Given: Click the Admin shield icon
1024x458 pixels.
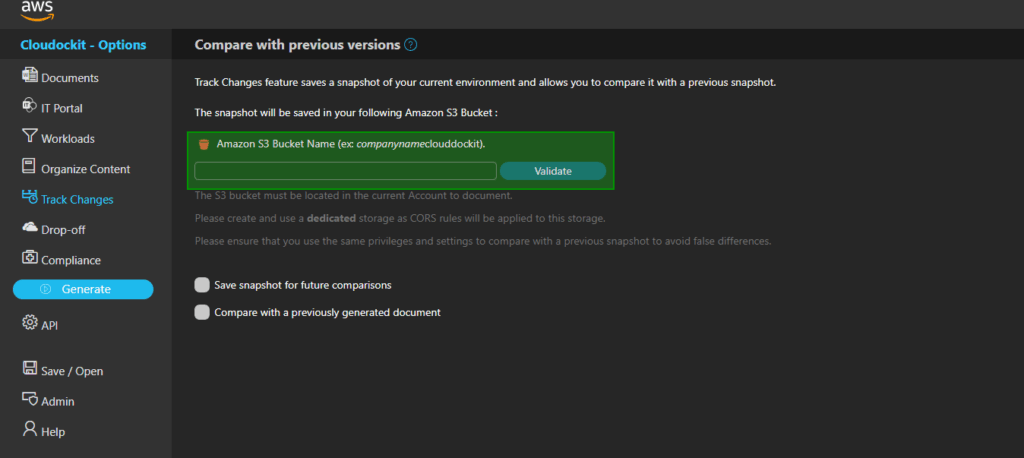Looking at the screenshot, I should (30, 401).
